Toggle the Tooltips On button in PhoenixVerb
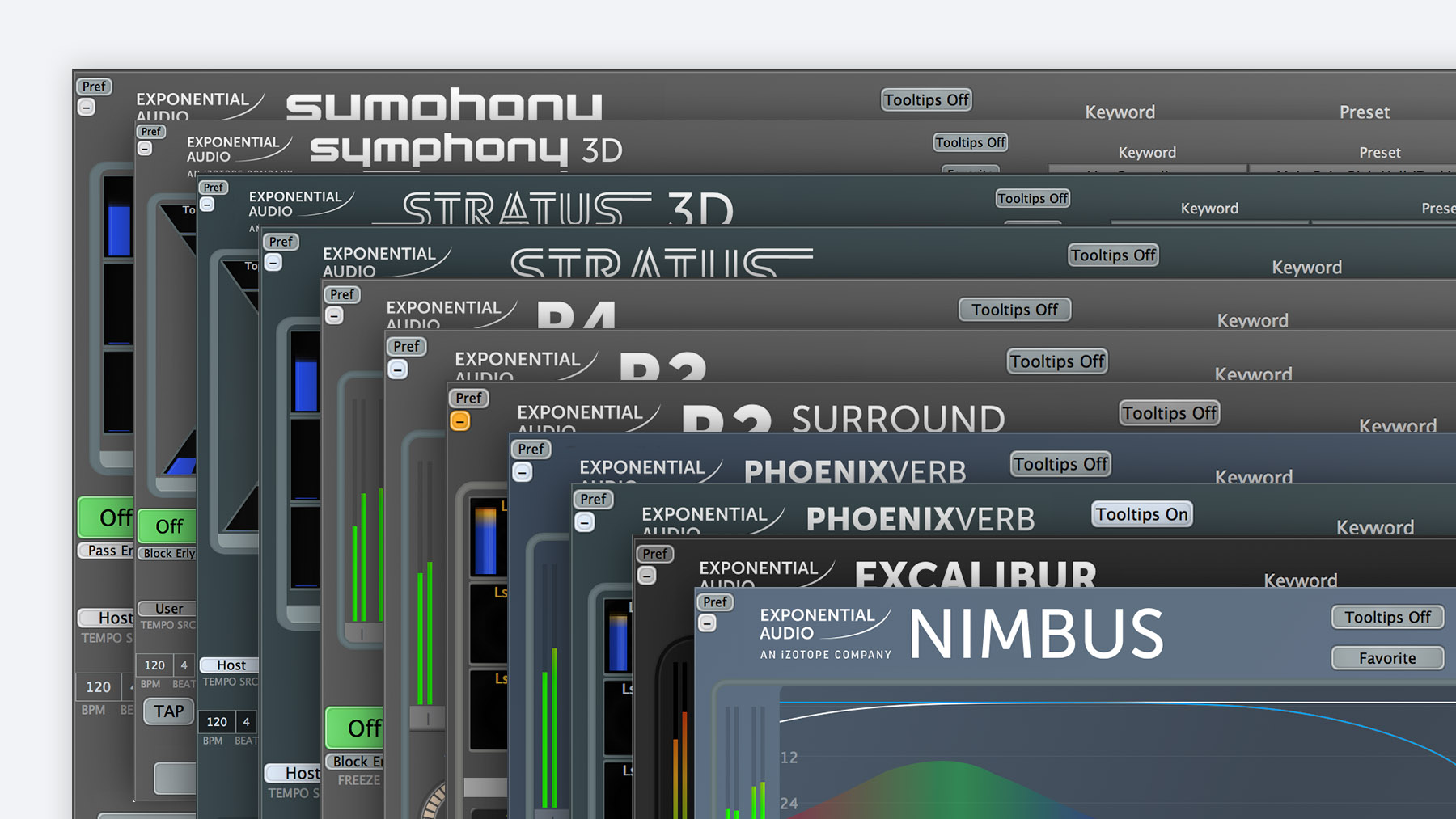 click(x=1141, y=514)
